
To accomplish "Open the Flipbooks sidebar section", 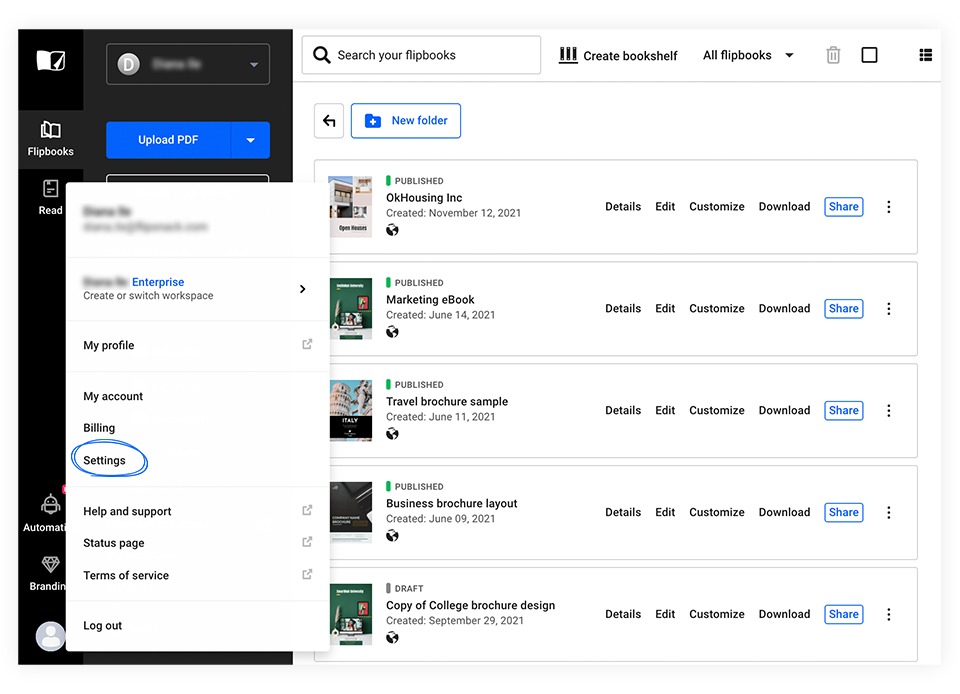I will click(50, 138).
